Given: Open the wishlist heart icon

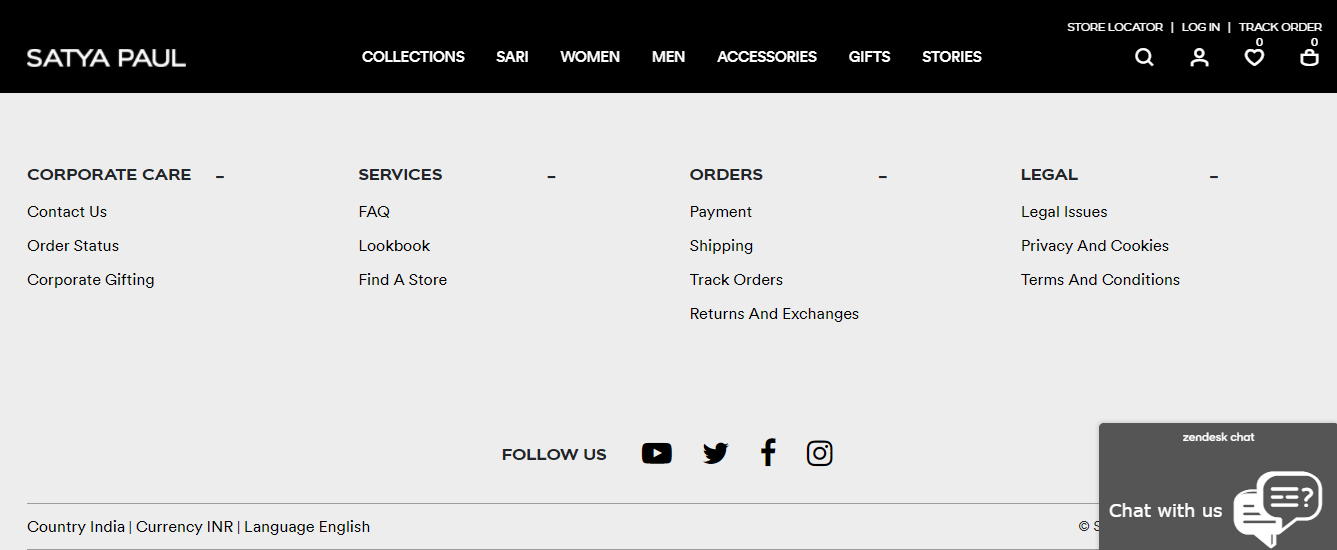Looking at the screenshot, I should [1254, 57].
